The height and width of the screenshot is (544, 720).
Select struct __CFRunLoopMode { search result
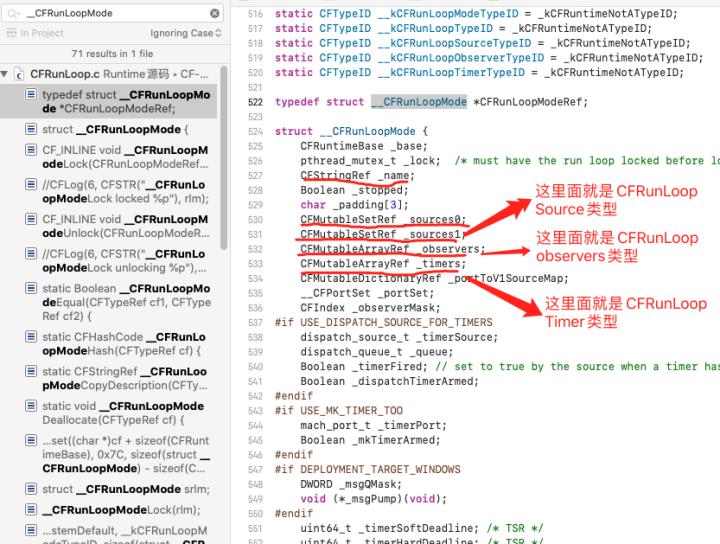coord(109,129)
